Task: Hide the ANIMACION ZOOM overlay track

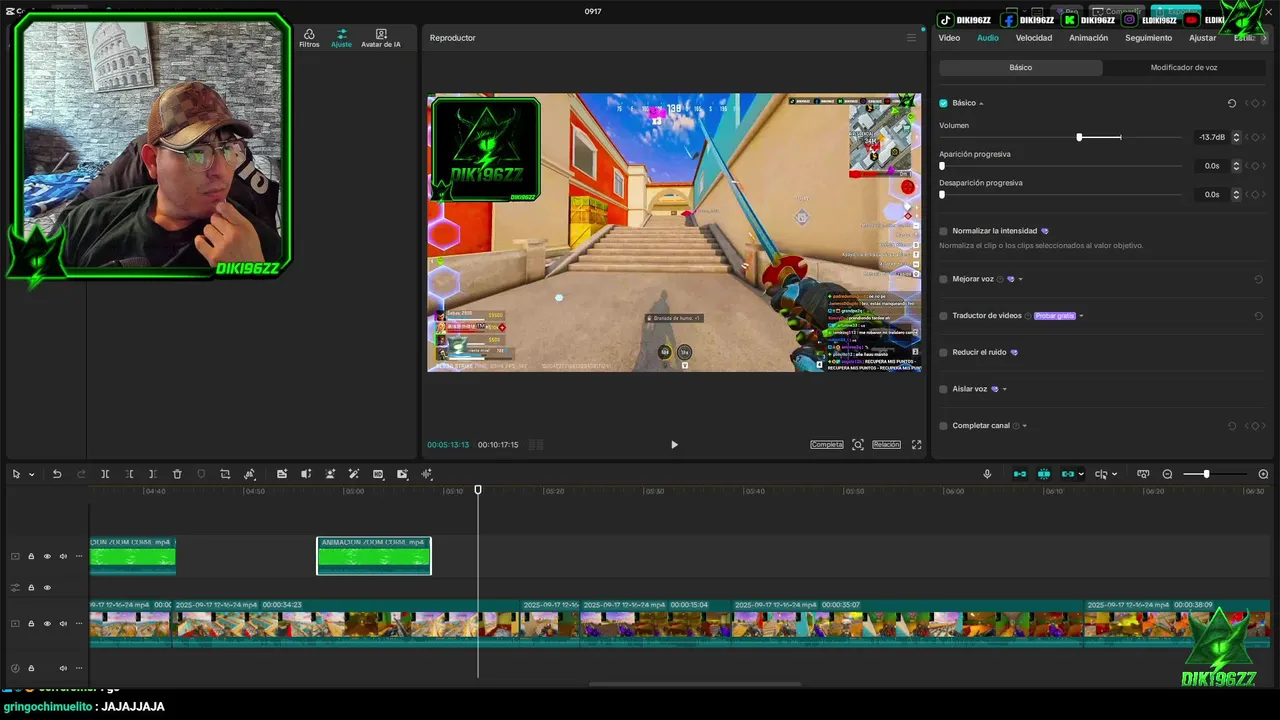Action: [47, 556]
